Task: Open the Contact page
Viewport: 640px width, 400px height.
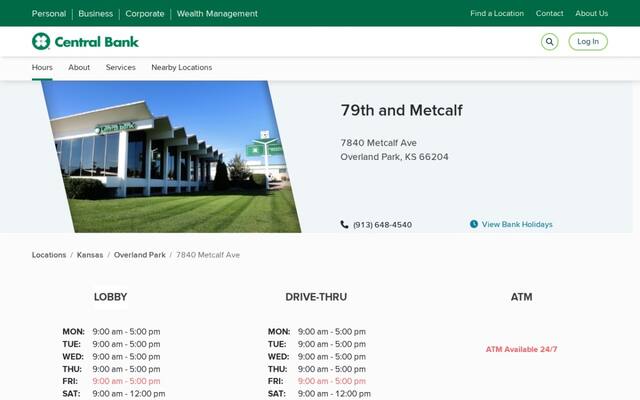Action: click(x=549, y=13)
